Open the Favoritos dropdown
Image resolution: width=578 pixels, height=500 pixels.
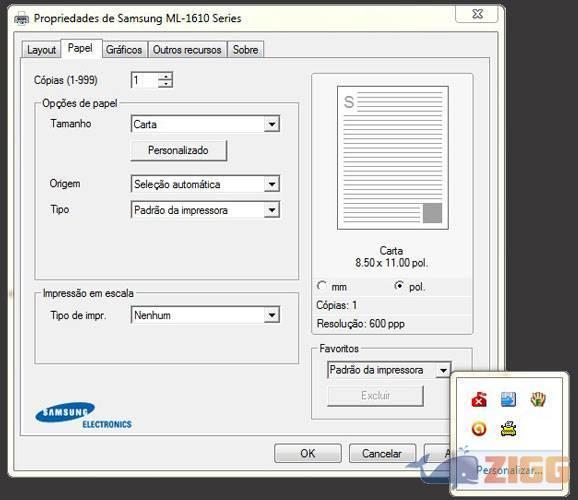click(x=443, y=370)
